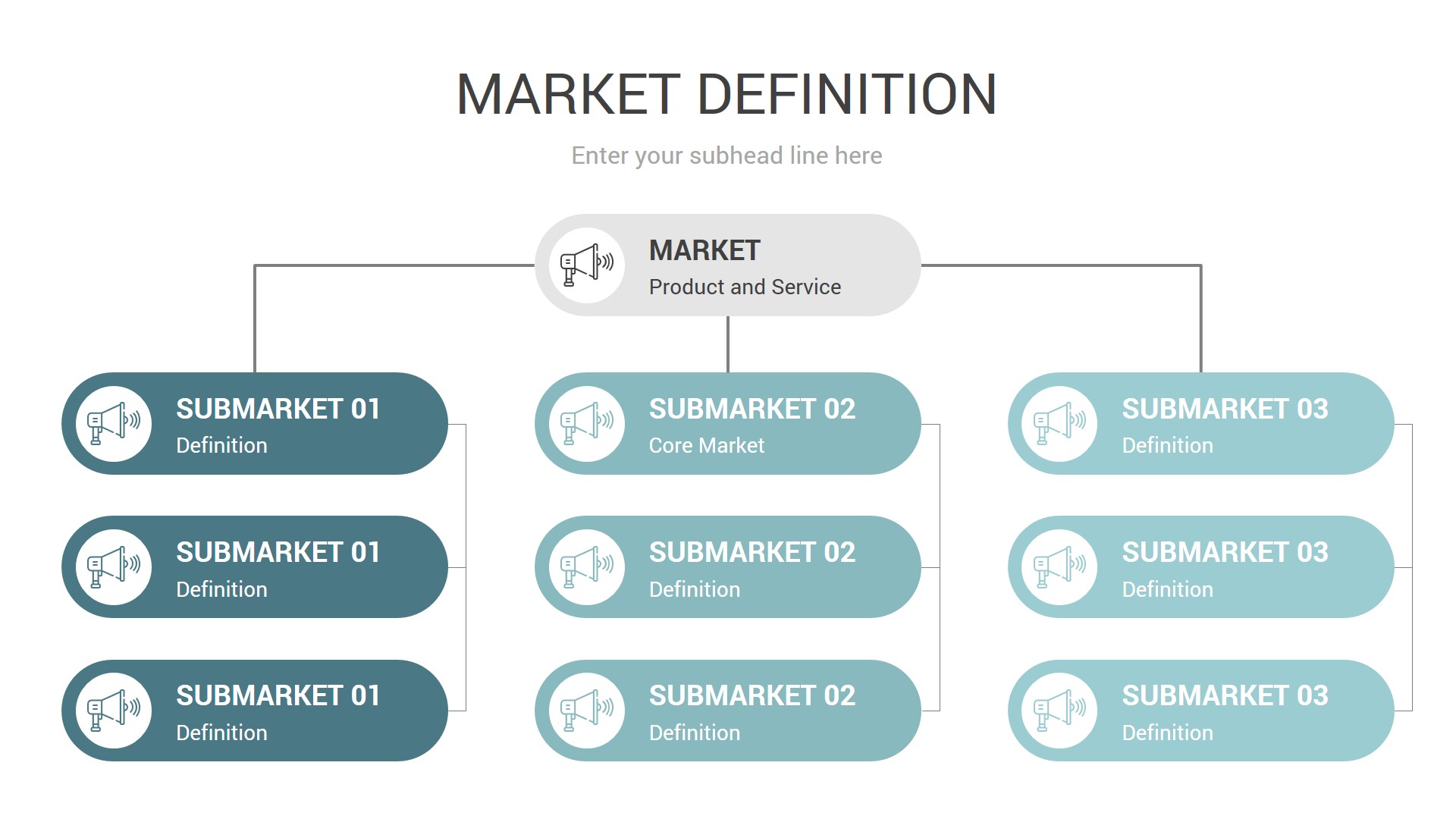Select megaphone icon in bottom SUBMARKET 02 box
The height and width of the screenshot is (819, 1456).
click(x=586, y=711)
